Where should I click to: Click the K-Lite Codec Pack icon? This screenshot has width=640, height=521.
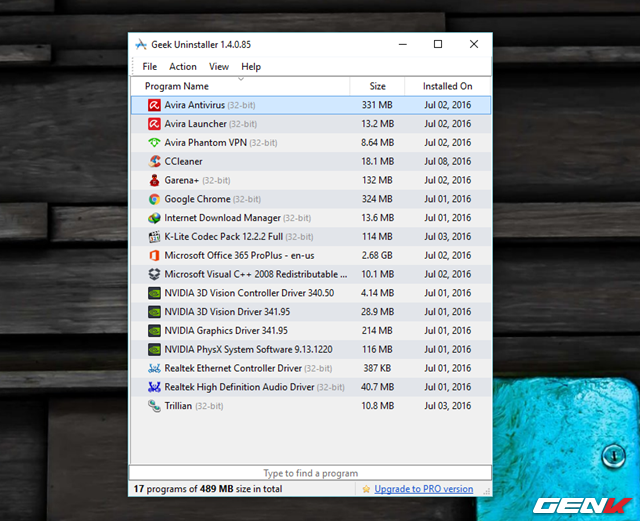tap(154, 237)
